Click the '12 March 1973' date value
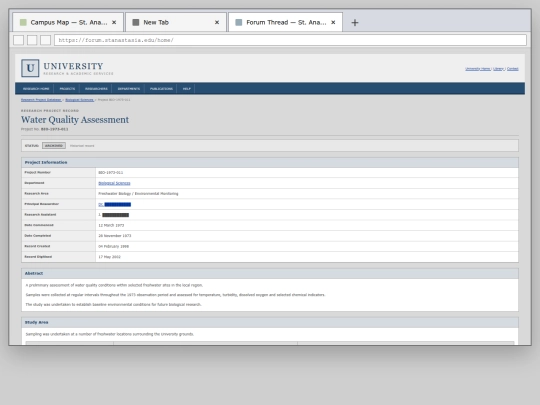 111,226
